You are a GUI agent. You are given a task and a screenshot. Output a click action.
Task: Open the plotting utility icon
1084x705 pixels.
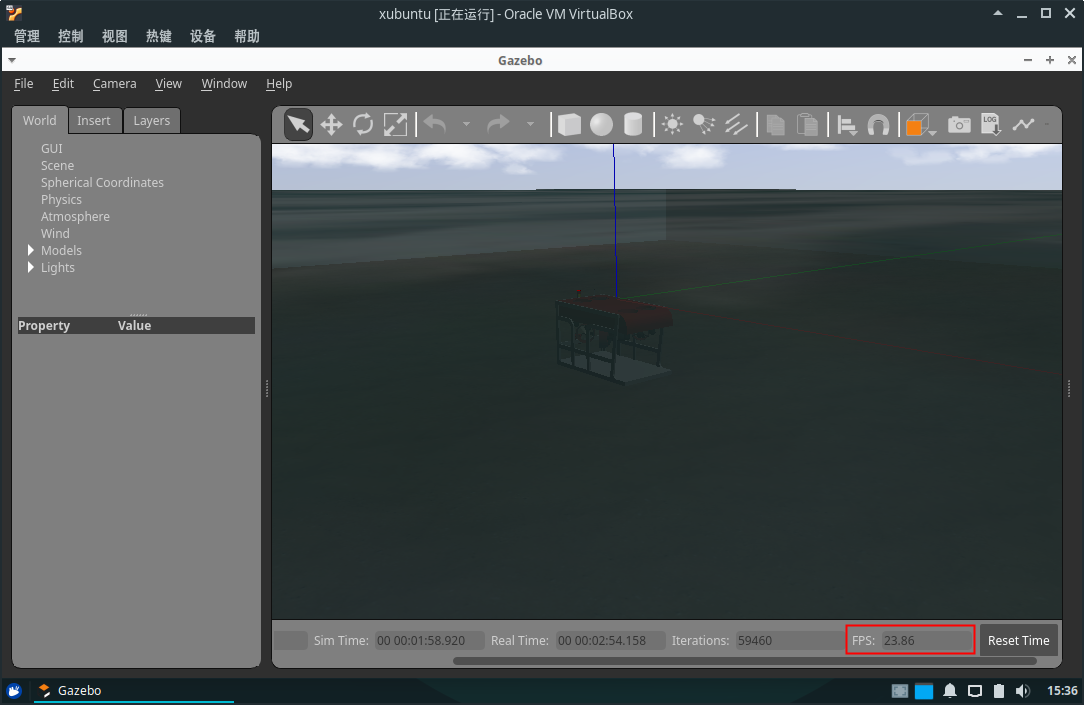(x=1024, y=124)
